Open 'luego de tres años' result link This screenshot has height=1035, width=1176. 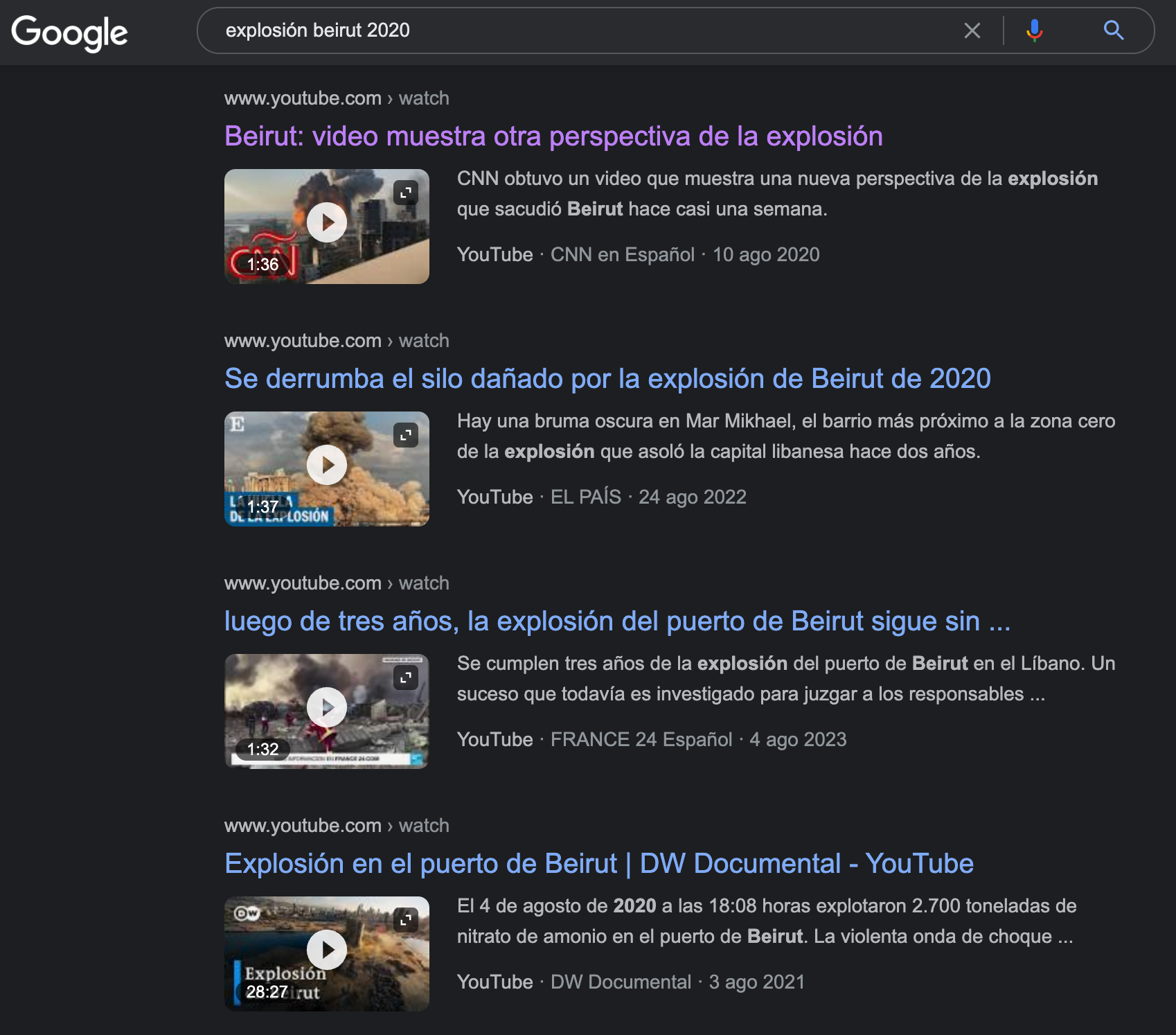(617, 621)
